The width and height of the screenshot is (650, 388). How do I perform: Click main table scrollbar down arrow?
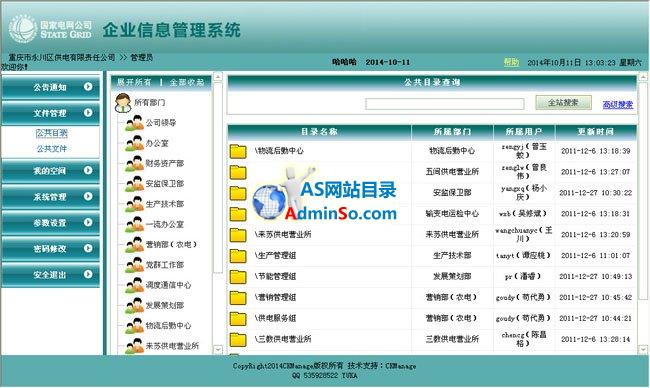coord(643,349)
